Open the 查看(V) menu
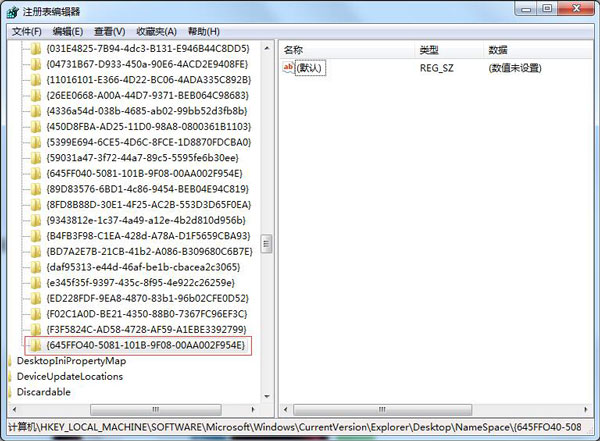Viewport: 600px width, 441px height. pos(109,31)
